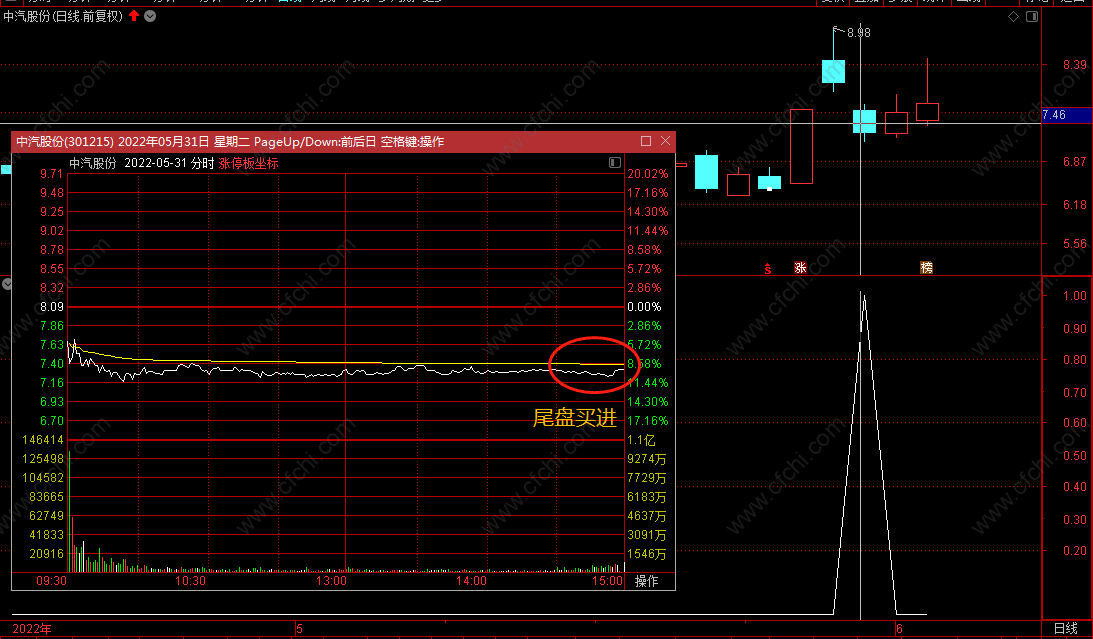Select the tall red limit-up candlestick
This screenshot has width=1093, height=639.
801,146
